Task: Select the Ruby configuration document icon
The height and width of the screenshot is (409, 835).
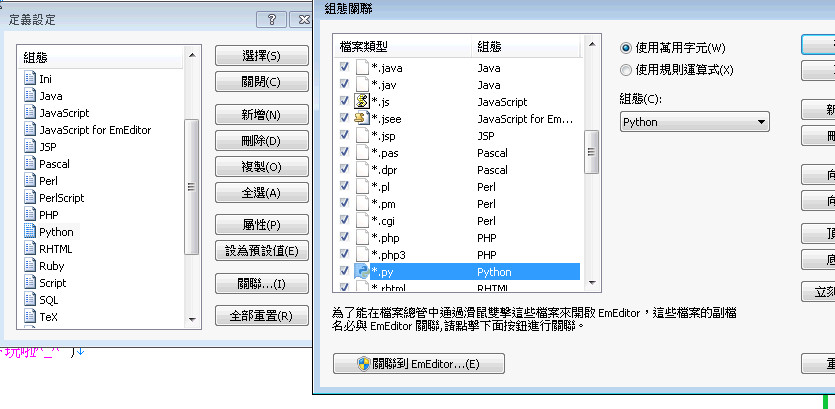Action: 28,266
